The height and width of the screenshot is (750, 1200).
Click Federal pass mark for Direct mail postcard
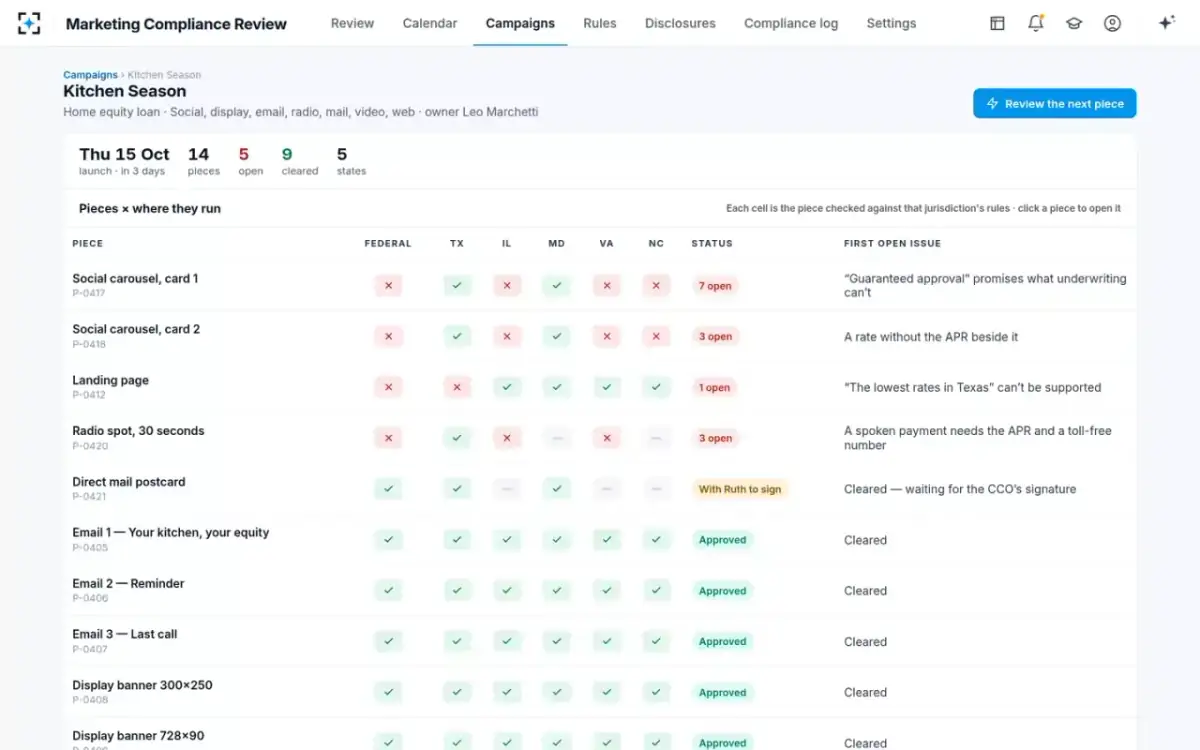point(388,489)
